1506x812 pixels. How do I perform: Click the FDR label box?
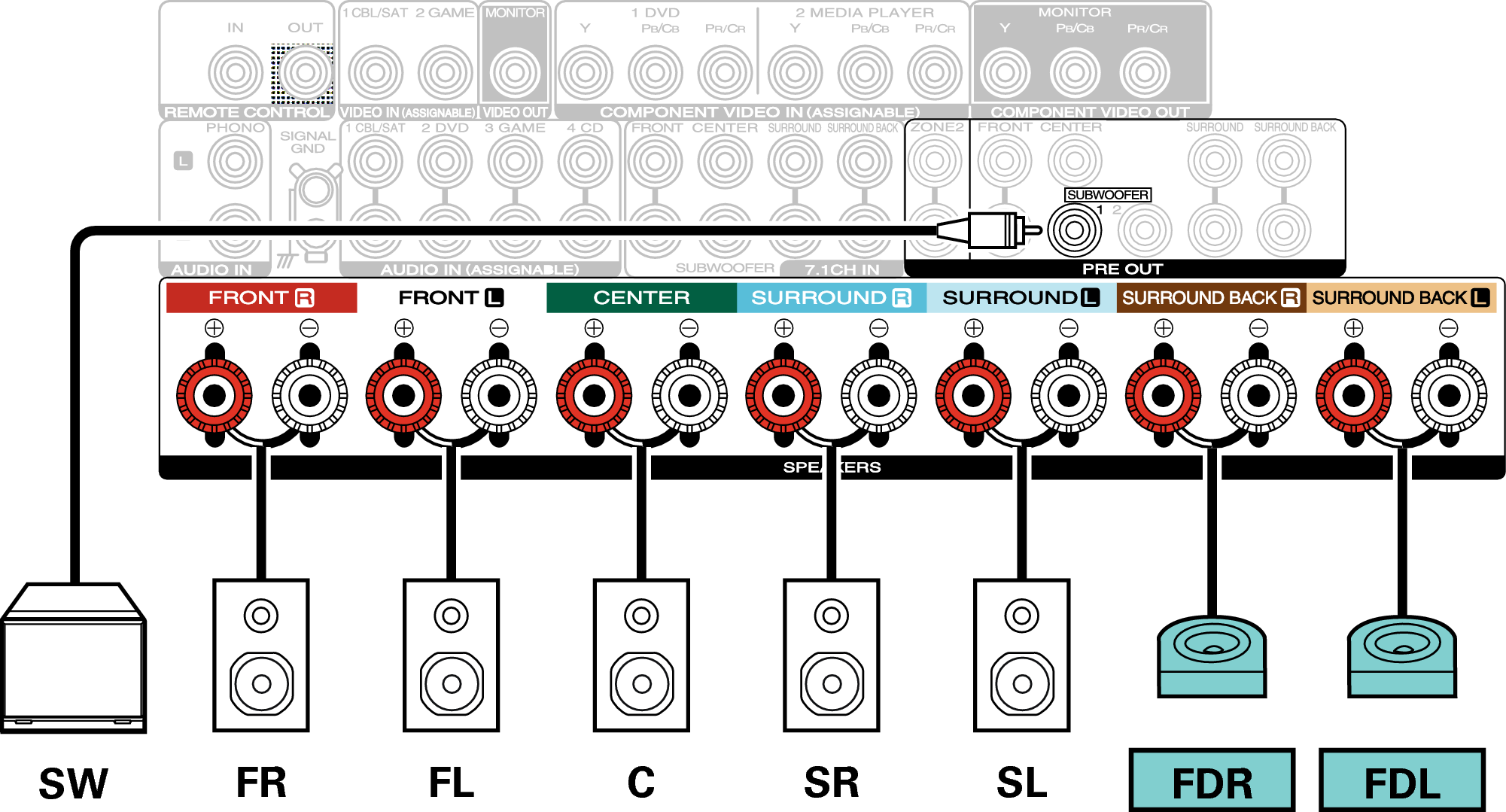(x=1212, y=780)
